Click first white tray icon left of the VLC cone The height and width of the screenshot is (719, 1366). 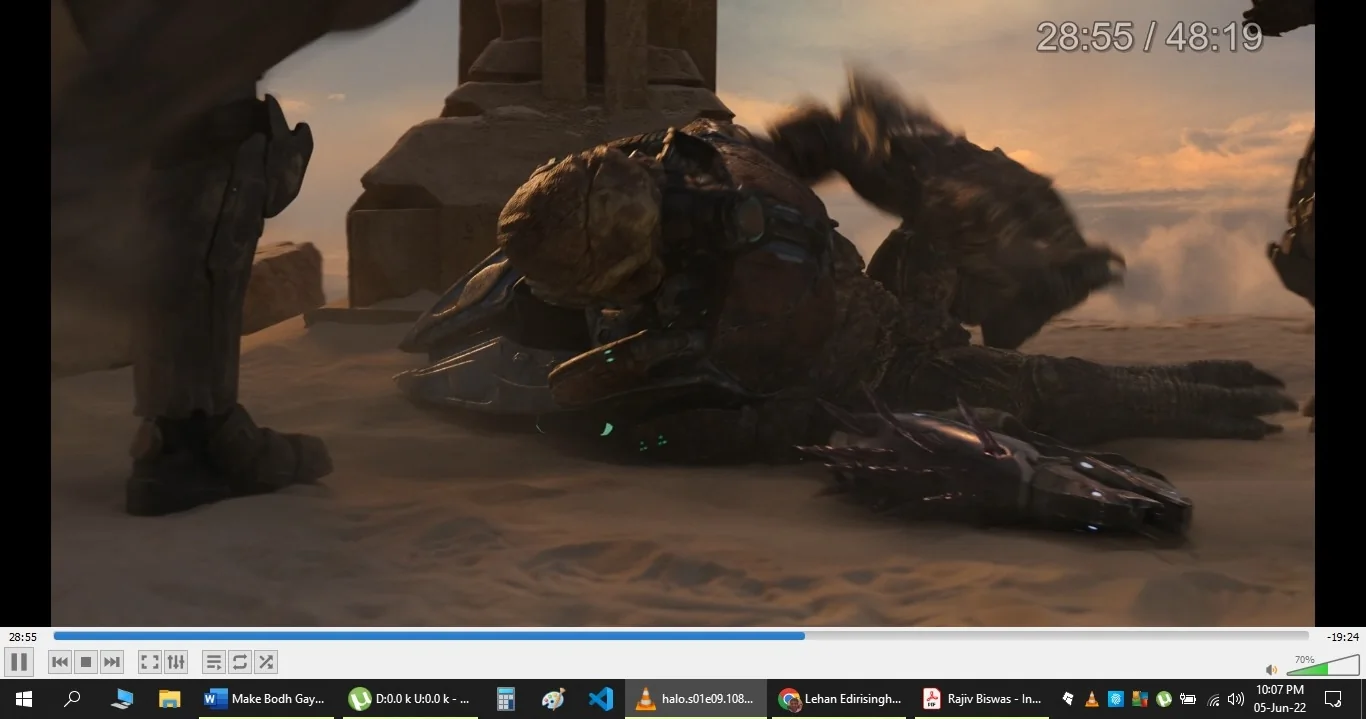1068,699
